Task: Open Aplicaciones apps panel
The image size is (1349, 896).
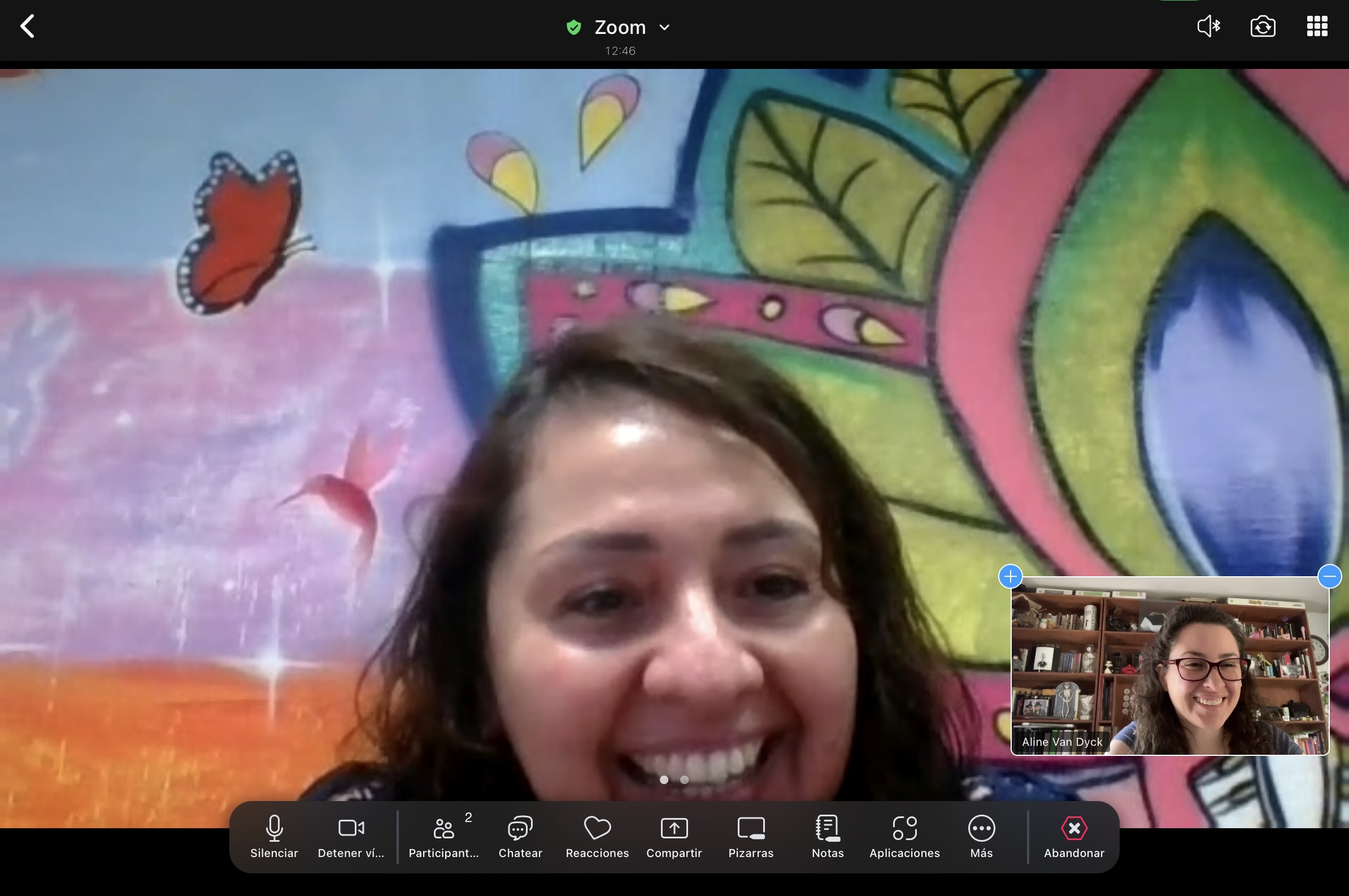Action: (904, 837)
